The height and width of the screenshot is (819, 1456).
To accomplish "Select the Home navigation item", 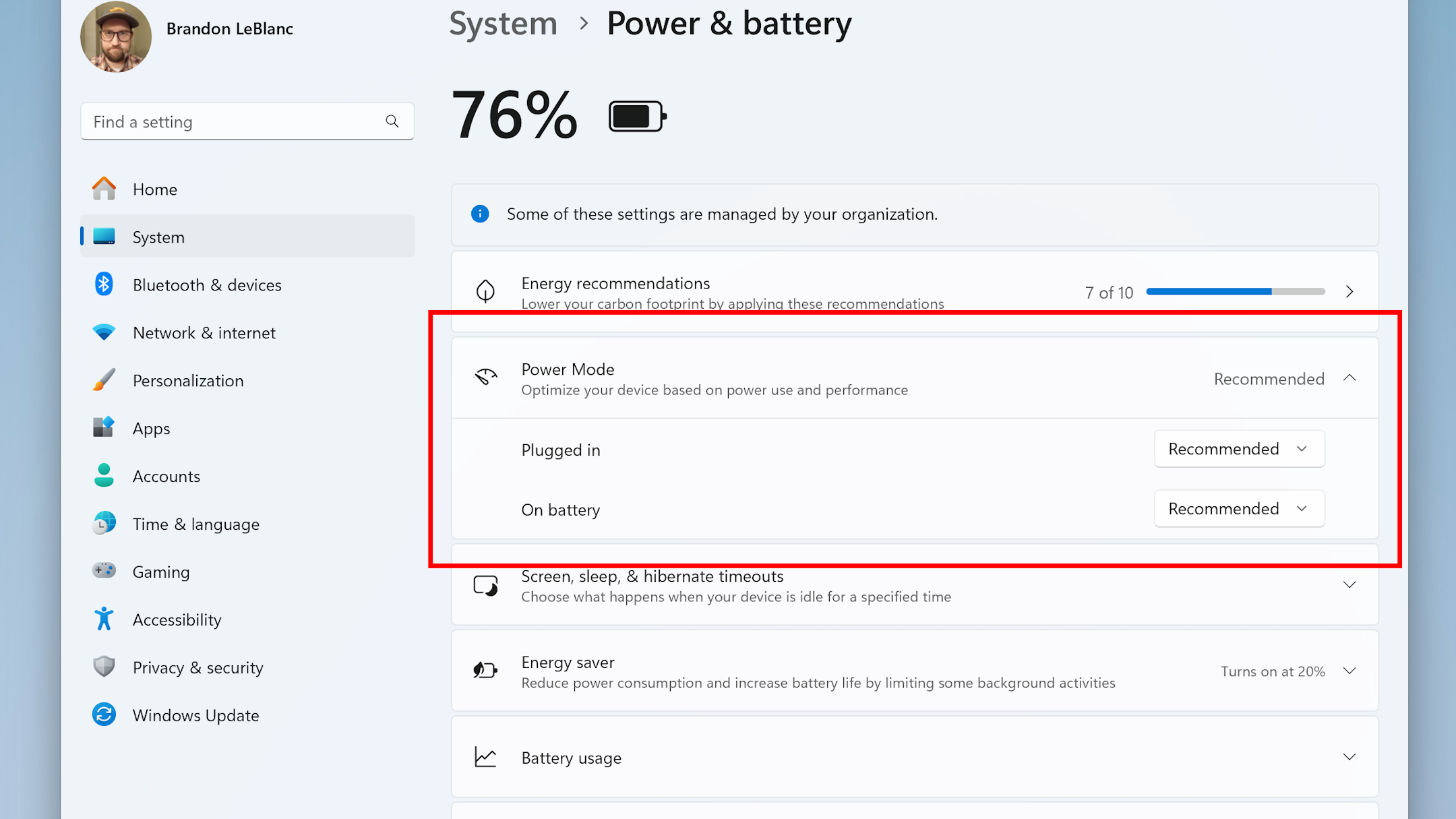I will [154, 189].
